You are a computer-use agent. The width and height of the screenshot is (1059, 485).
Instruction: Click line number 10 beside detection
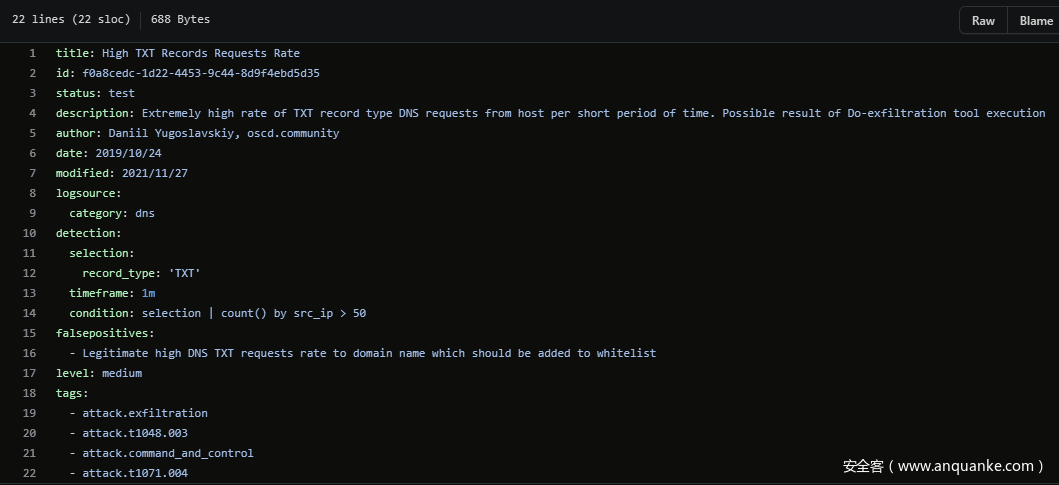click(x=29, y=233)
